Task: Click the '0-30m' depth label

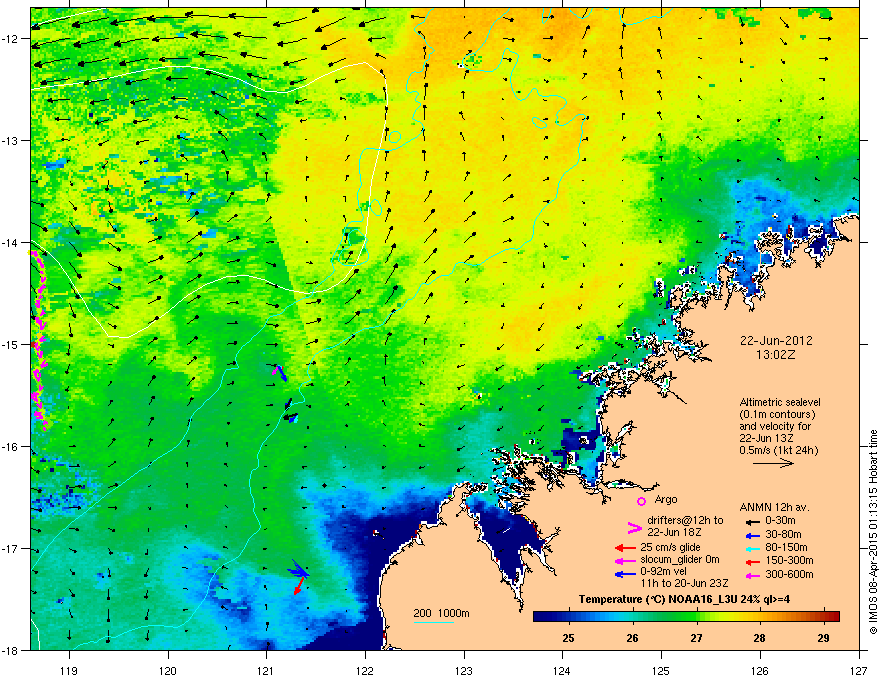Action: [x=781, y=521]
